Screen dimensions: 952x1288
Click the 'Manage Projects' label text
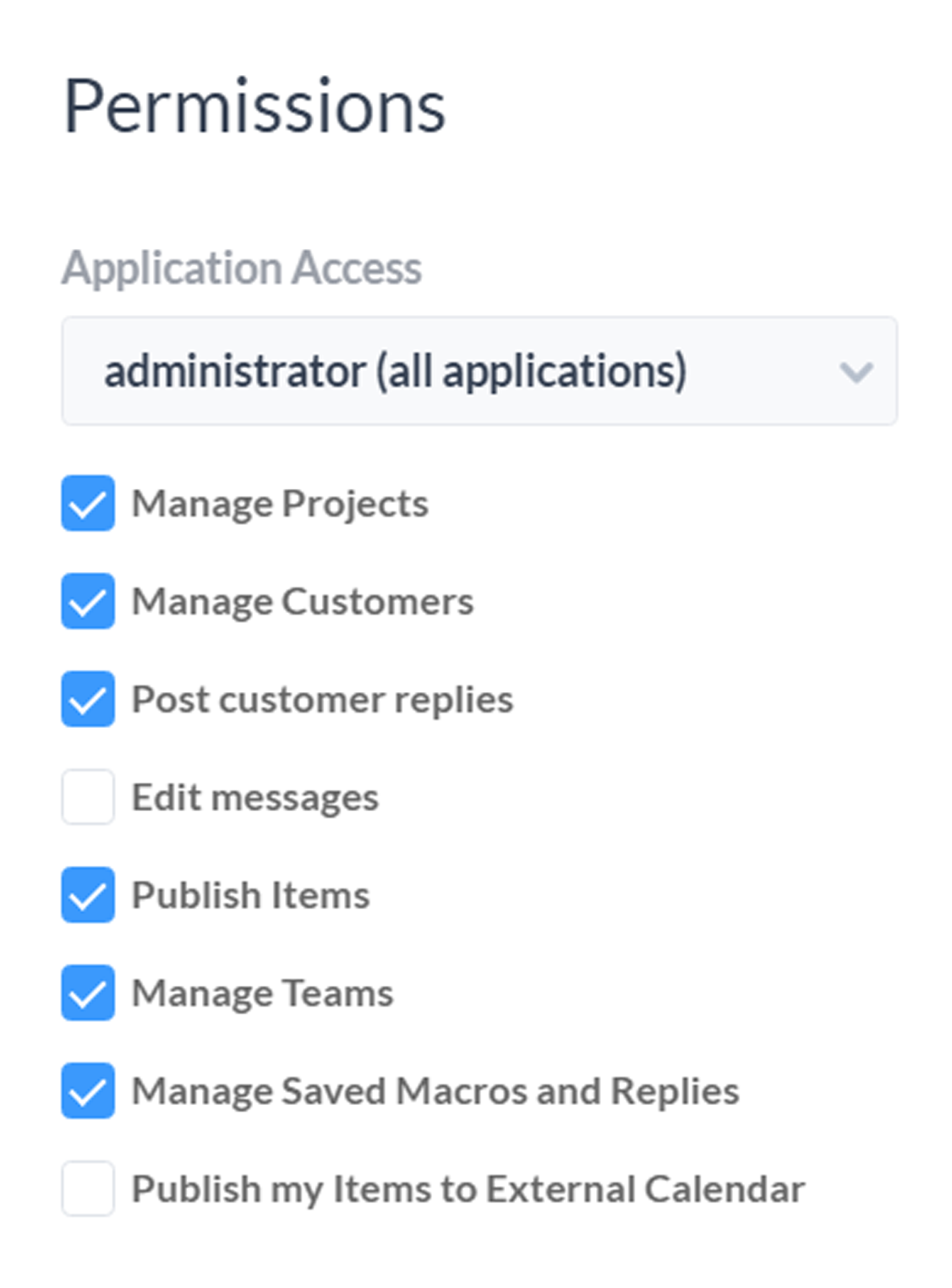(280, 504)
